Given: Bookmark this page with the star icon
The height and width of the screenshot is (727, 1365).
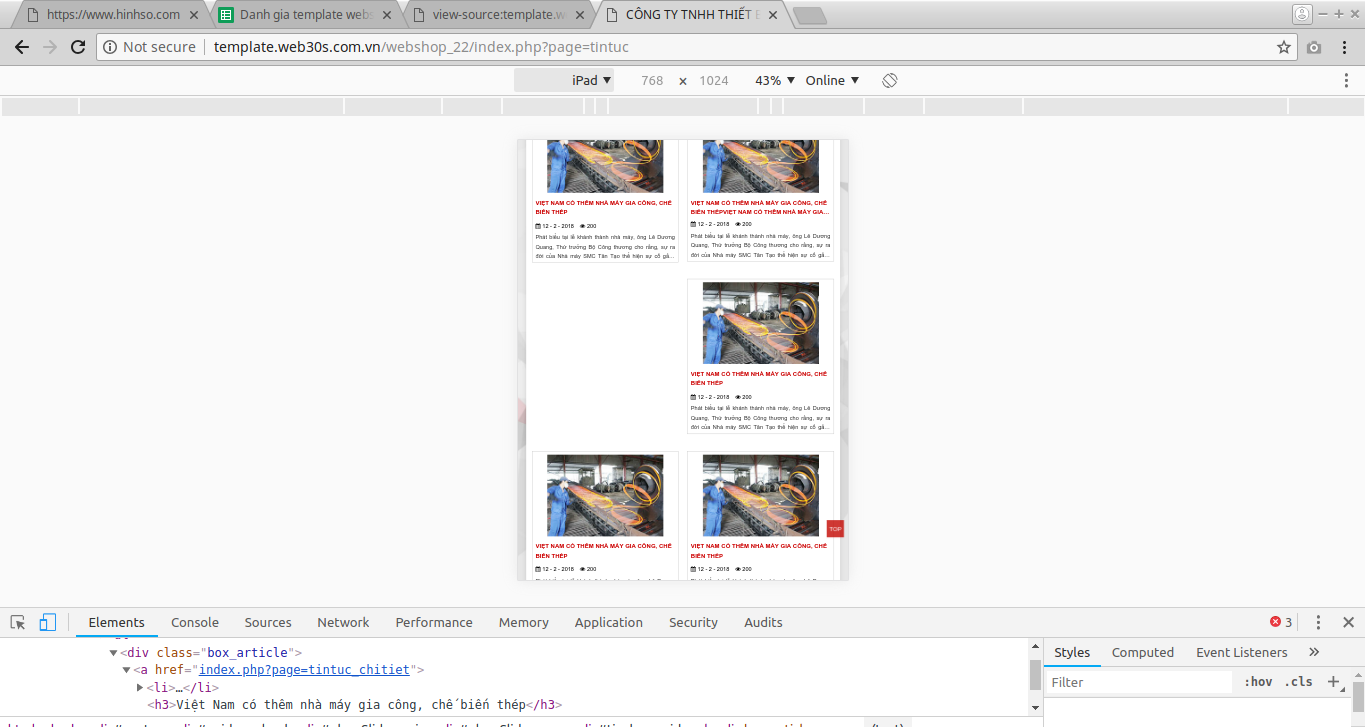Looking at the screenshot, I should [1284, 47].
